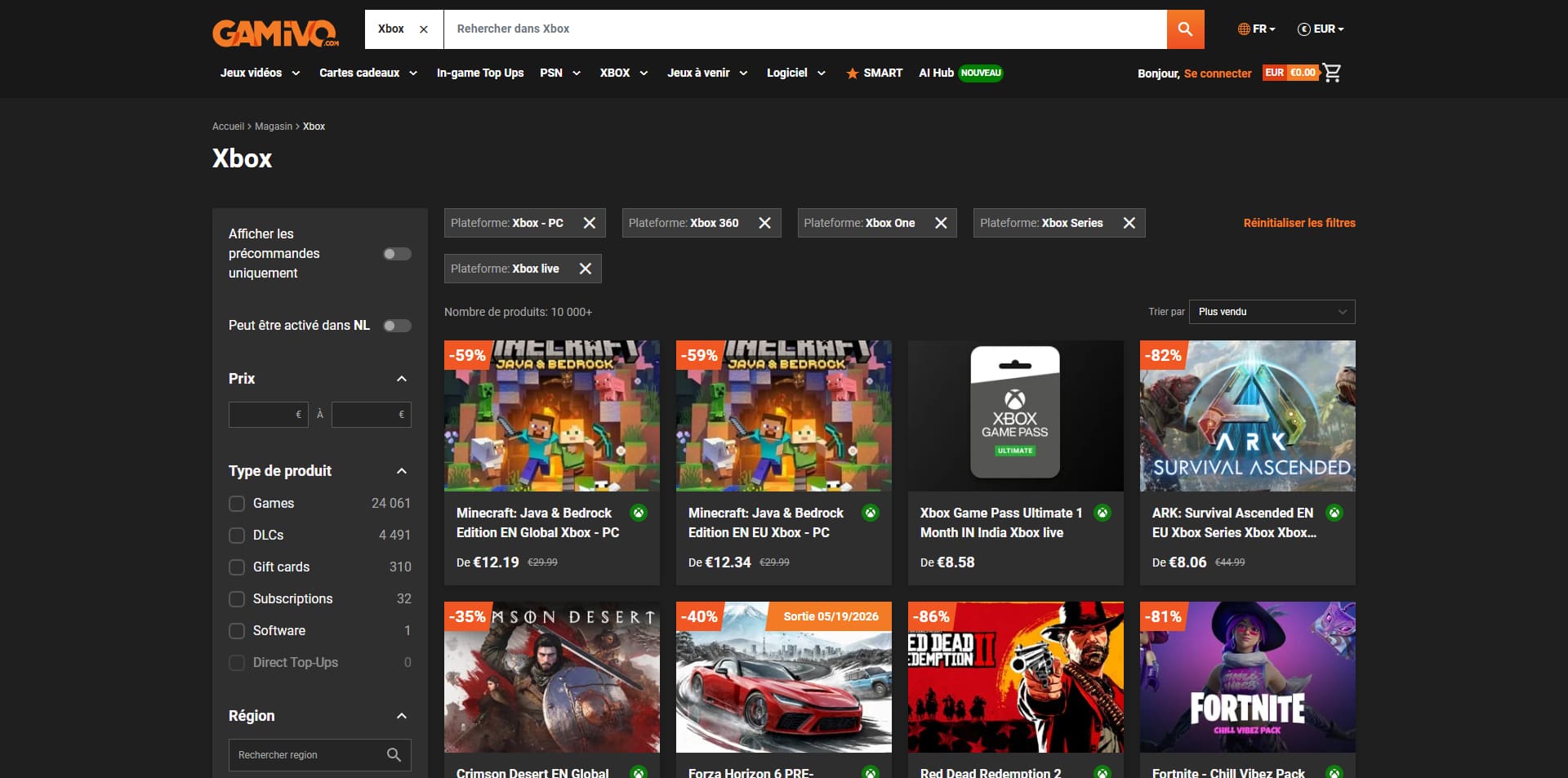Toggle preorders-only switch
The width and height of the screenshot is (1568, 778).
(x=397, y=254)
